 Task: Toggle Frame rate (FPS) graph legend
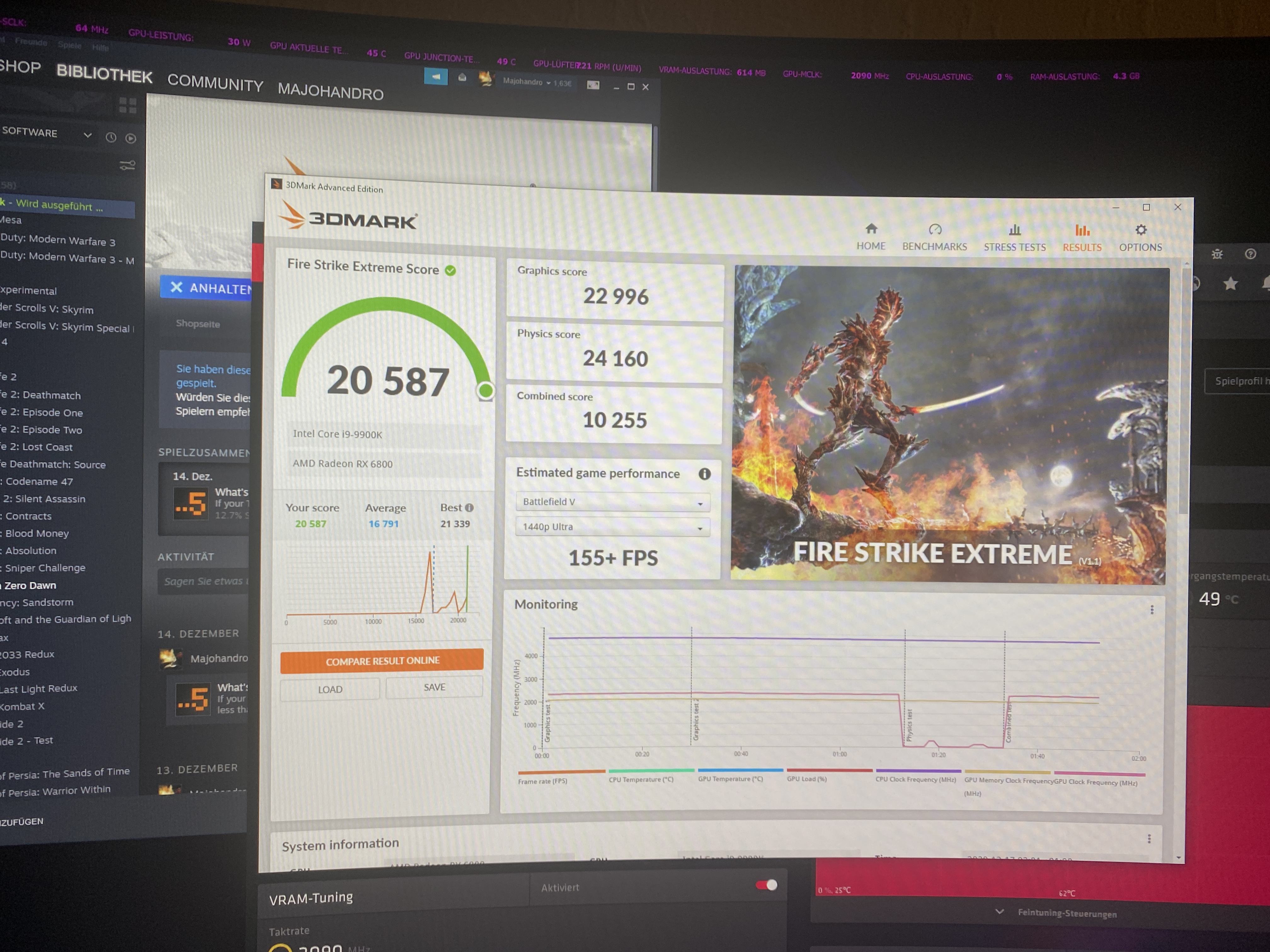tap(543, 781)
